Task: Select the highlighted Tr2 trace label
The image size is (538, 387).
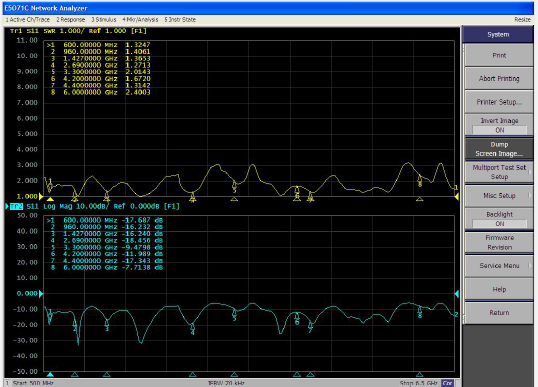Action: click(x=16, y=206)
